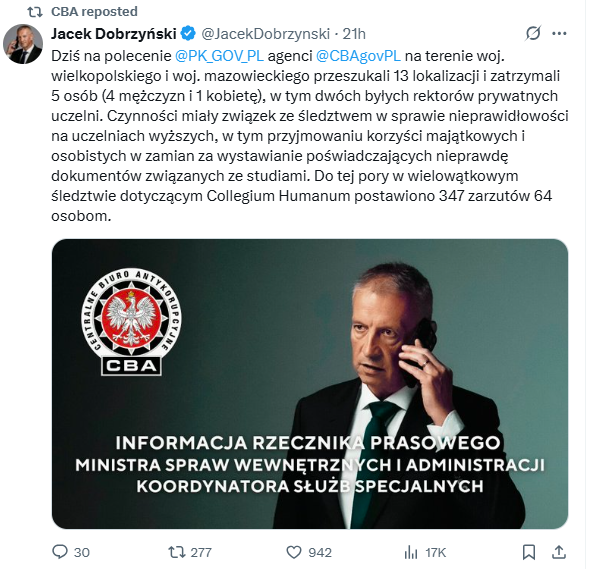Open the @JacekDobrzynski handle
The image size is (593, 569).
click(x=266, y=34)
